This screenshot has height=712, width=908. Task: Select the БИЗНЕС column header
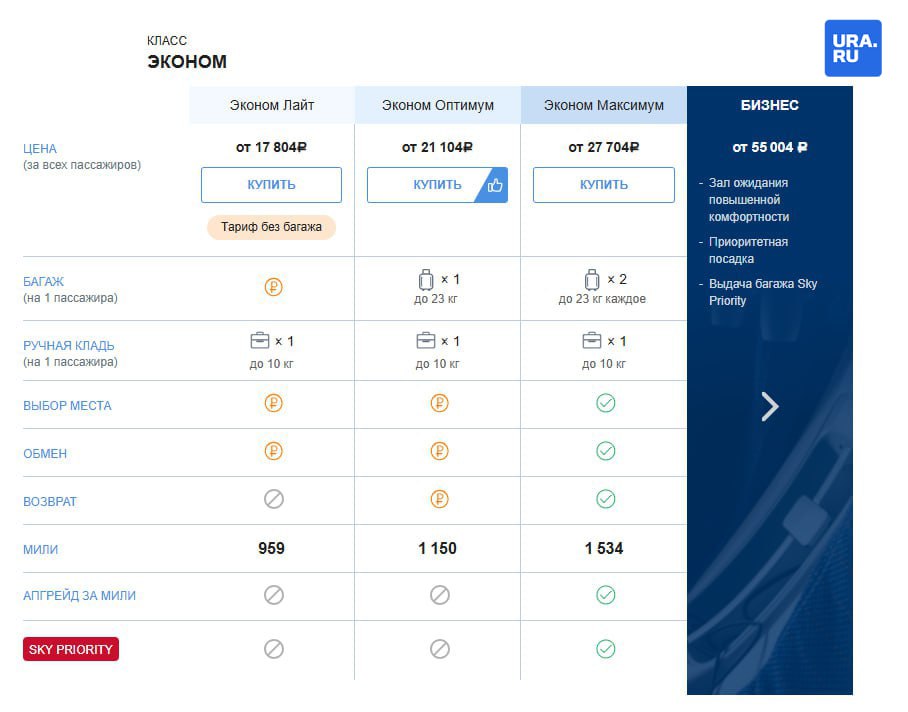(x=770, y=105)
